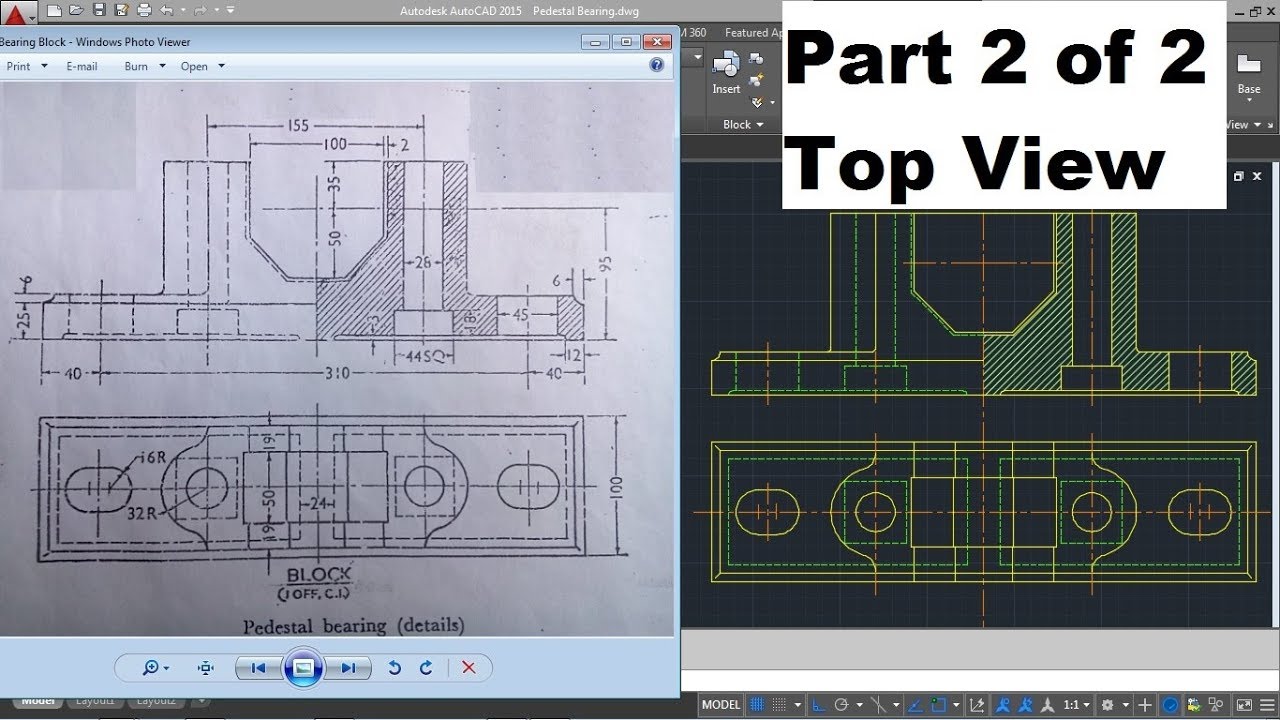Click the Undo arrow in AutoCAD toolbar
The width and height of the screenshot is (1280, 720).
(166, 11)
